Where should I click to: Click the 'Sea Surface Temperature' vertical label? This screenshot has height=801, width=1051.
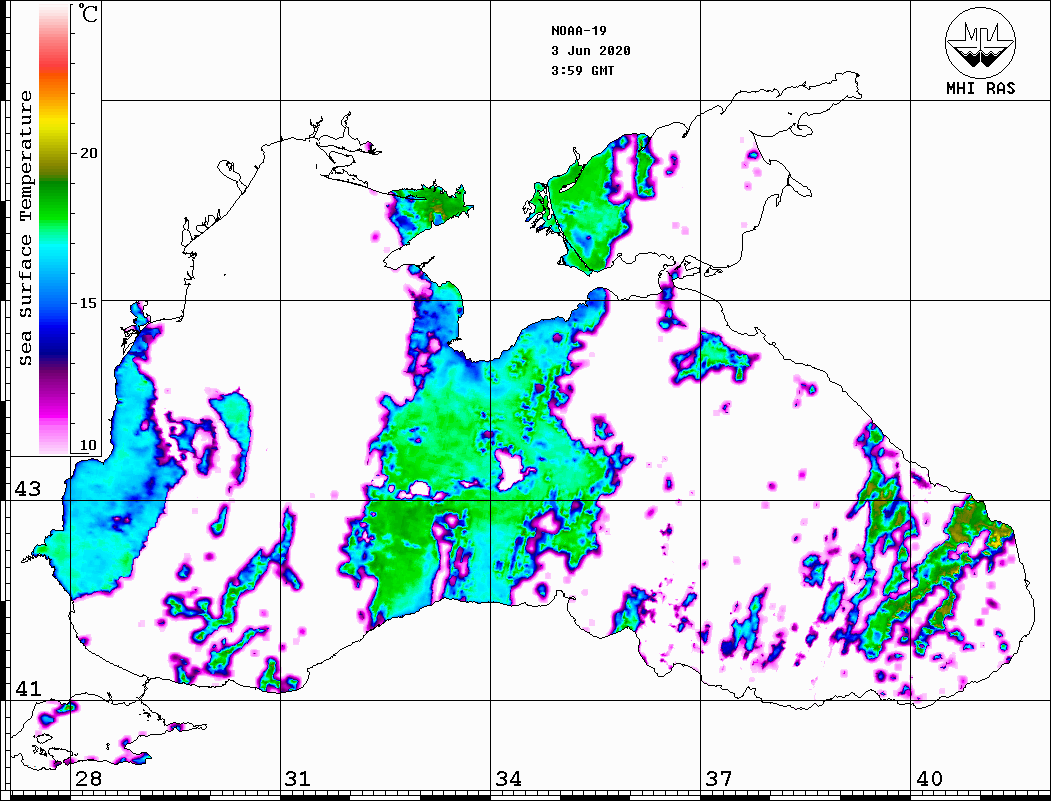pos(25,229)
